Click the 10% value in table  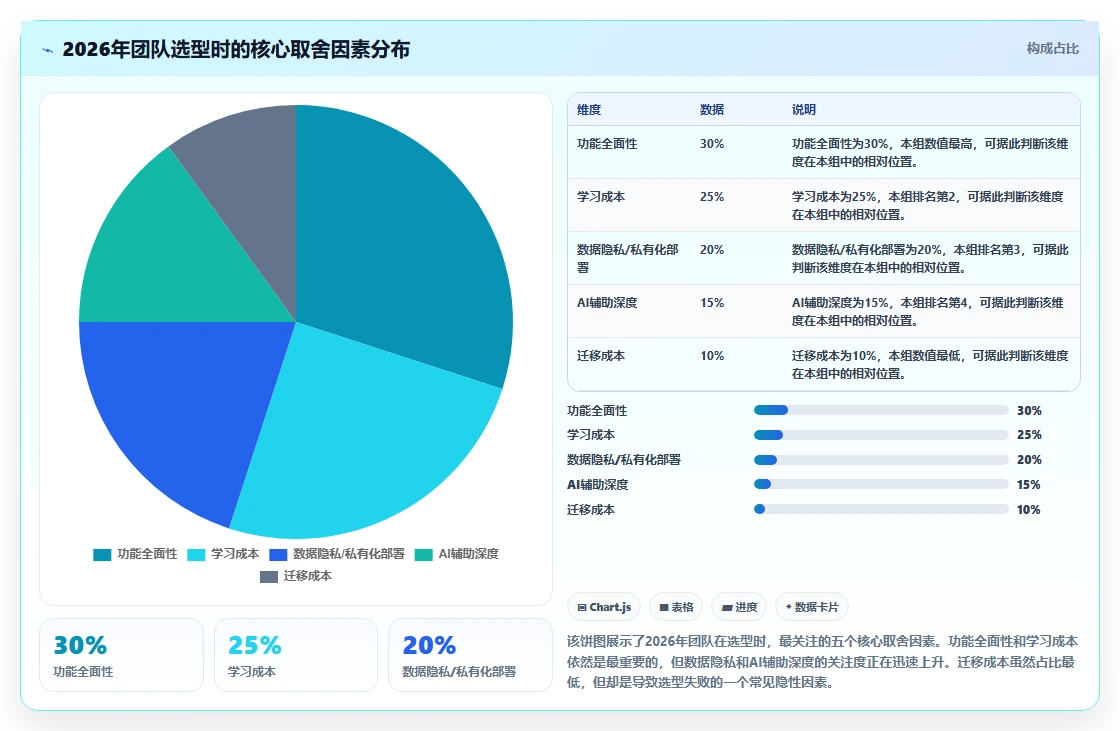(711, 356)
